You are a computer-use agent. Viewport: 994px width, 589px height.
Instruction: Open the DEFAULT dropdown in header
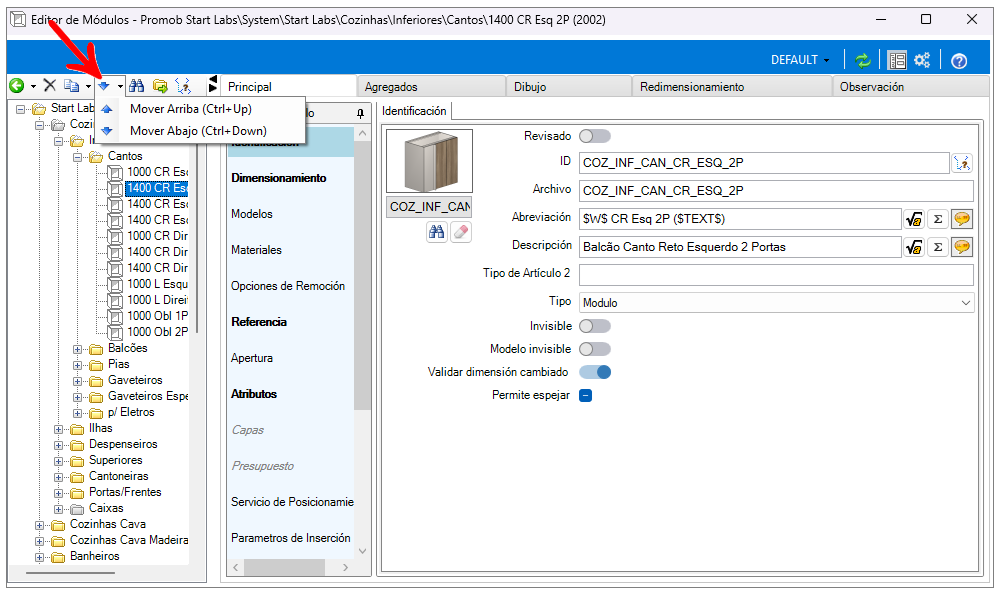[800, 60]
